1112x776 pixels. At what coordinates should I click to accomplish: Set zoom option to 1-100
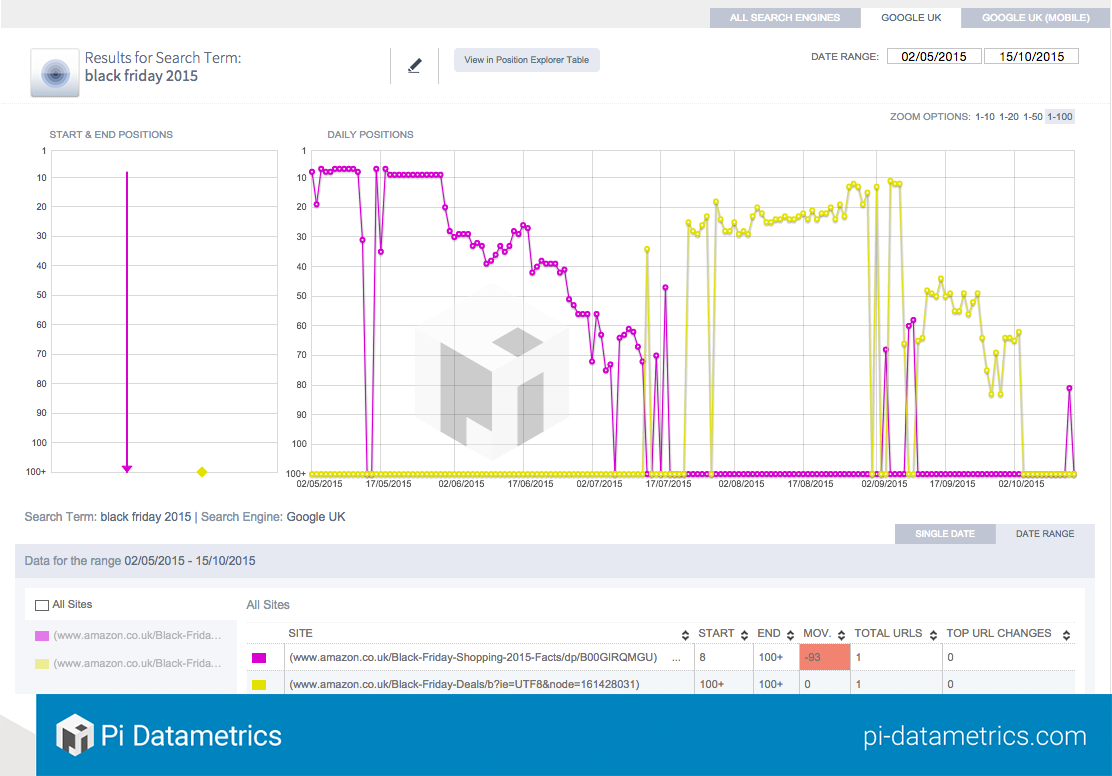click(x=1060, y=116)
